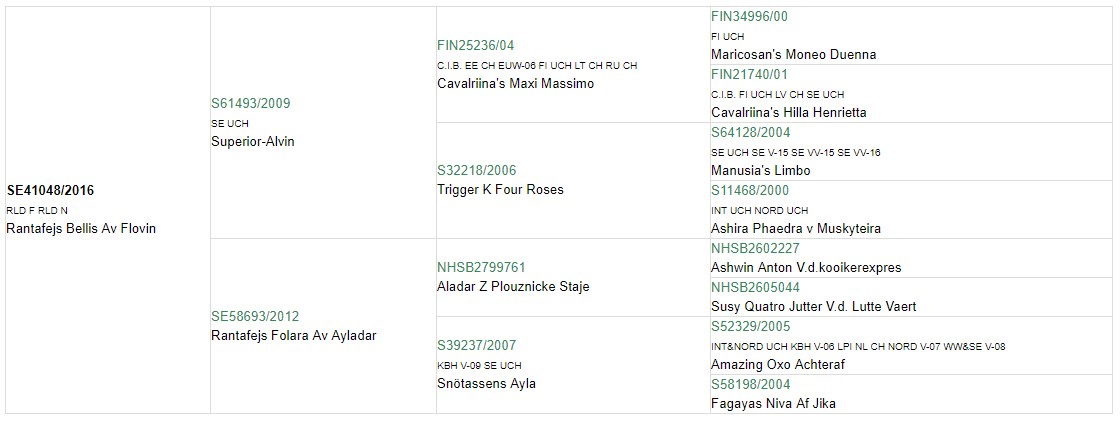
Task: Open the S39237/2007 registration link
Action: [476, 346]
